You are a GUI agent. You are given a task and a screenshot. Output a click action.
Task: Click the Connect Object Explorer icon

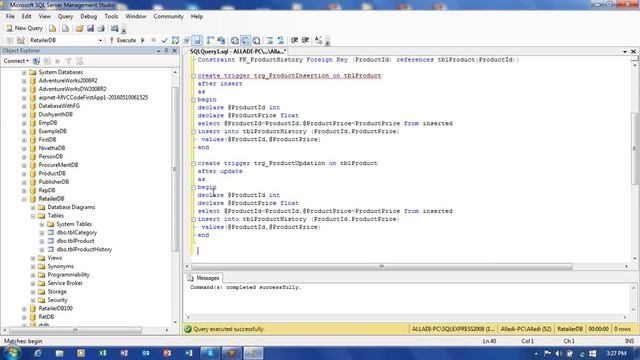pyautogui.click(x=36, y=61)
